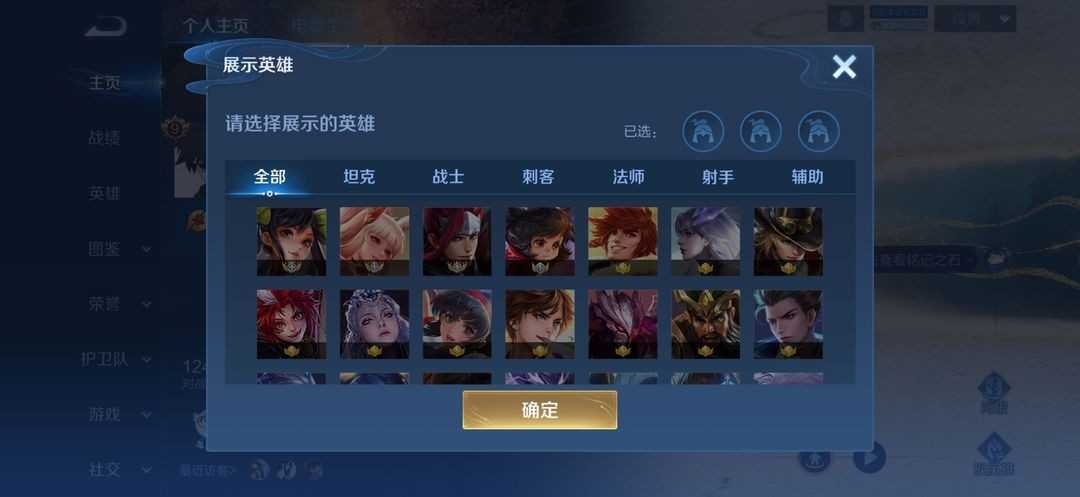The height and width of the screenshot is (497, 1080).
Task: Switch to the 坦克 tab
Action: tap(359, 177)
